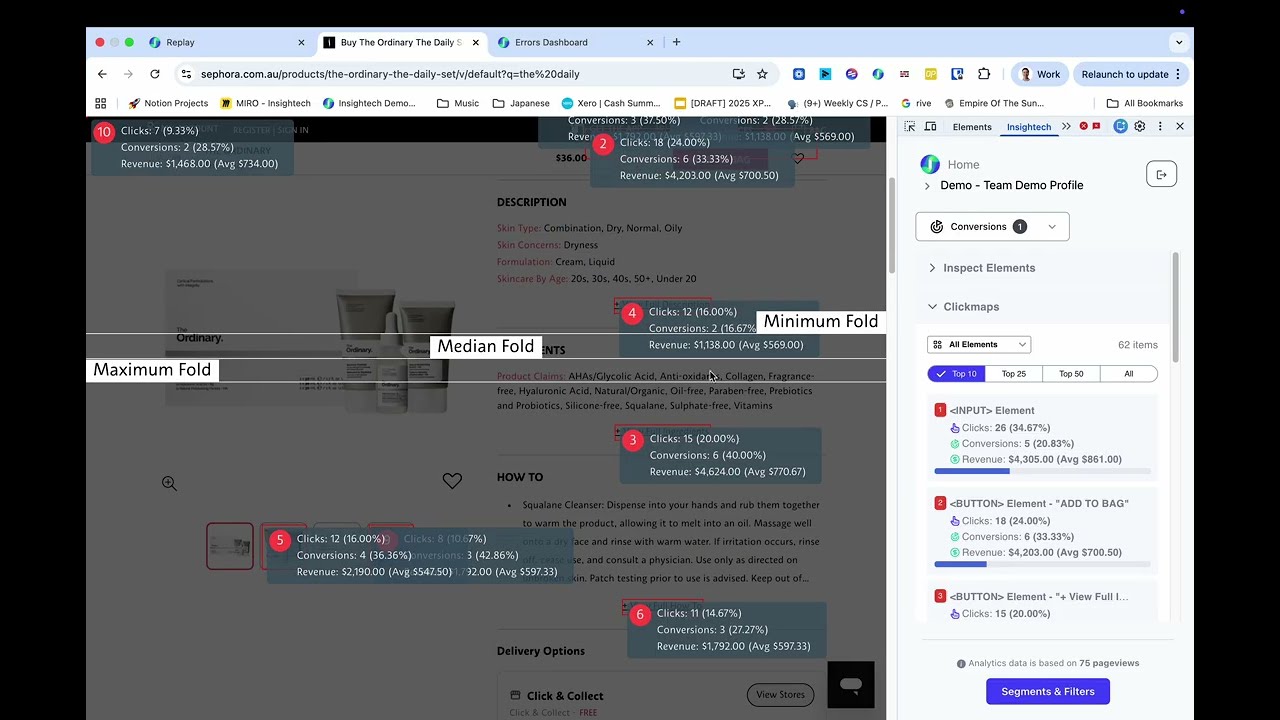The width and height of the screenshot is (1280, 720).
Task: Click the zoom magnifier under product image
Action: pyautogui.click(x=169, y=483)
